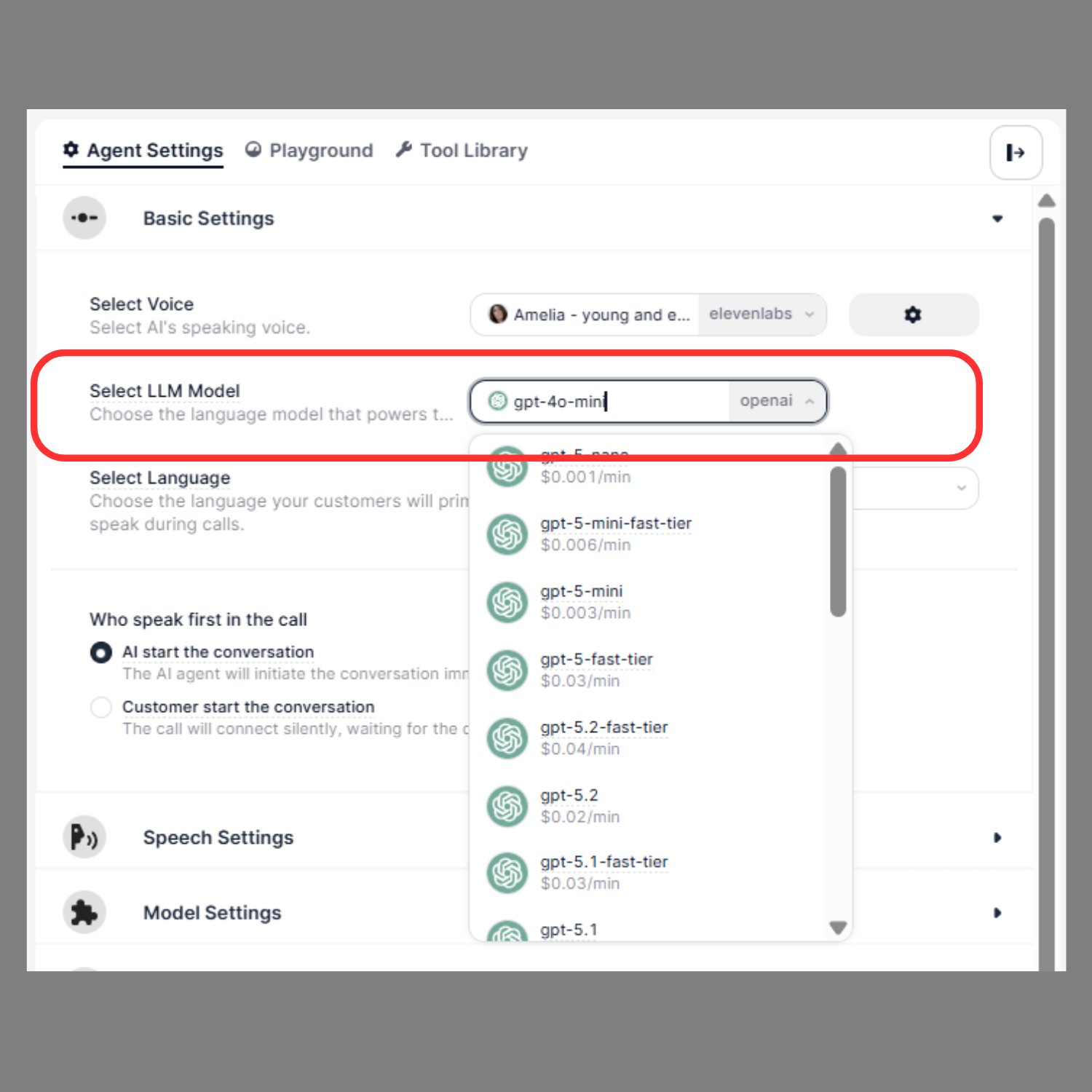Click the OpenAI logo in model field

(x=498, y=400)
